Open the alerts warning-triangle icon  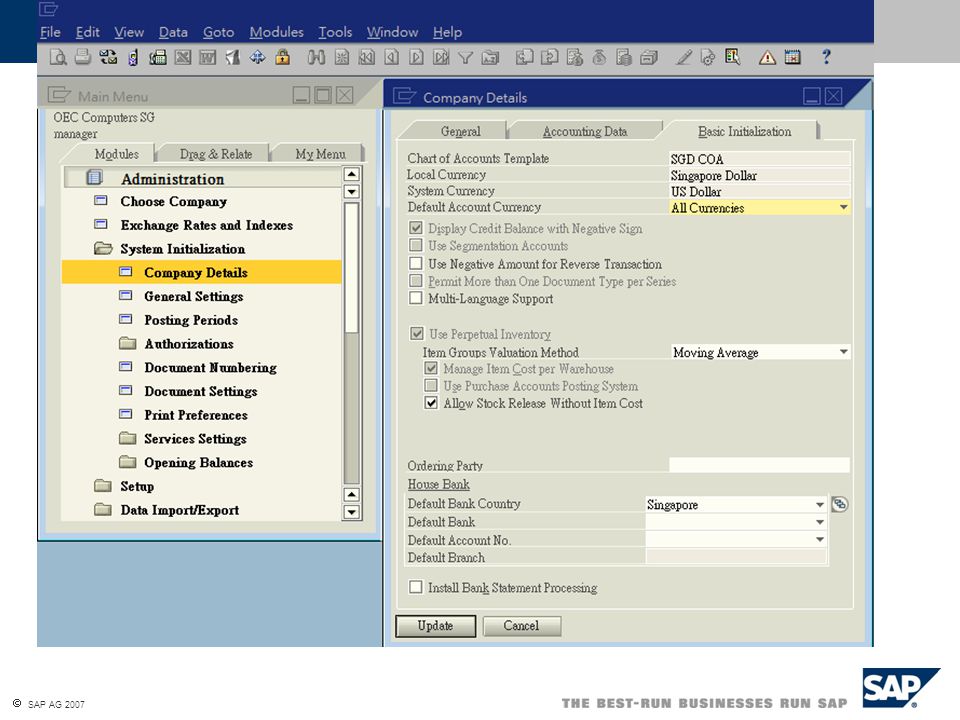point(767,58)
